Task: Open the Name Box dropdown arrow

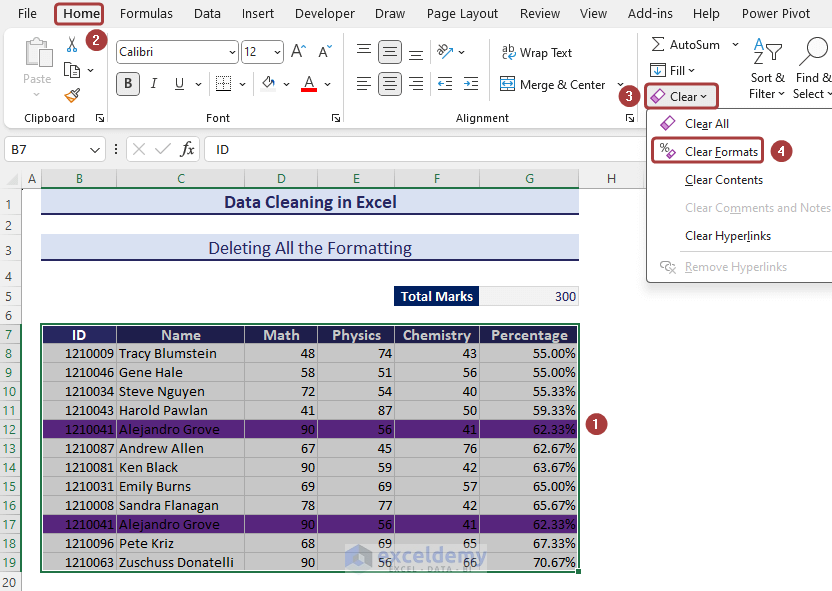Action: point(95,149)
